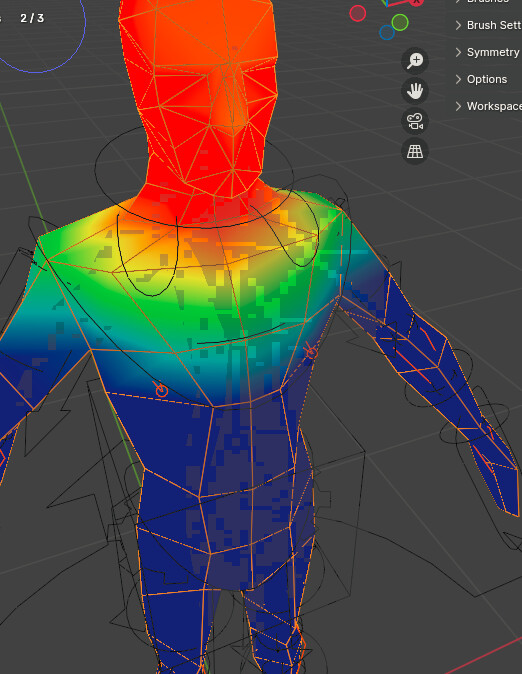Click the pan hand viewport icon
Screen dimensions: 522x674
(x=415, y=91)
